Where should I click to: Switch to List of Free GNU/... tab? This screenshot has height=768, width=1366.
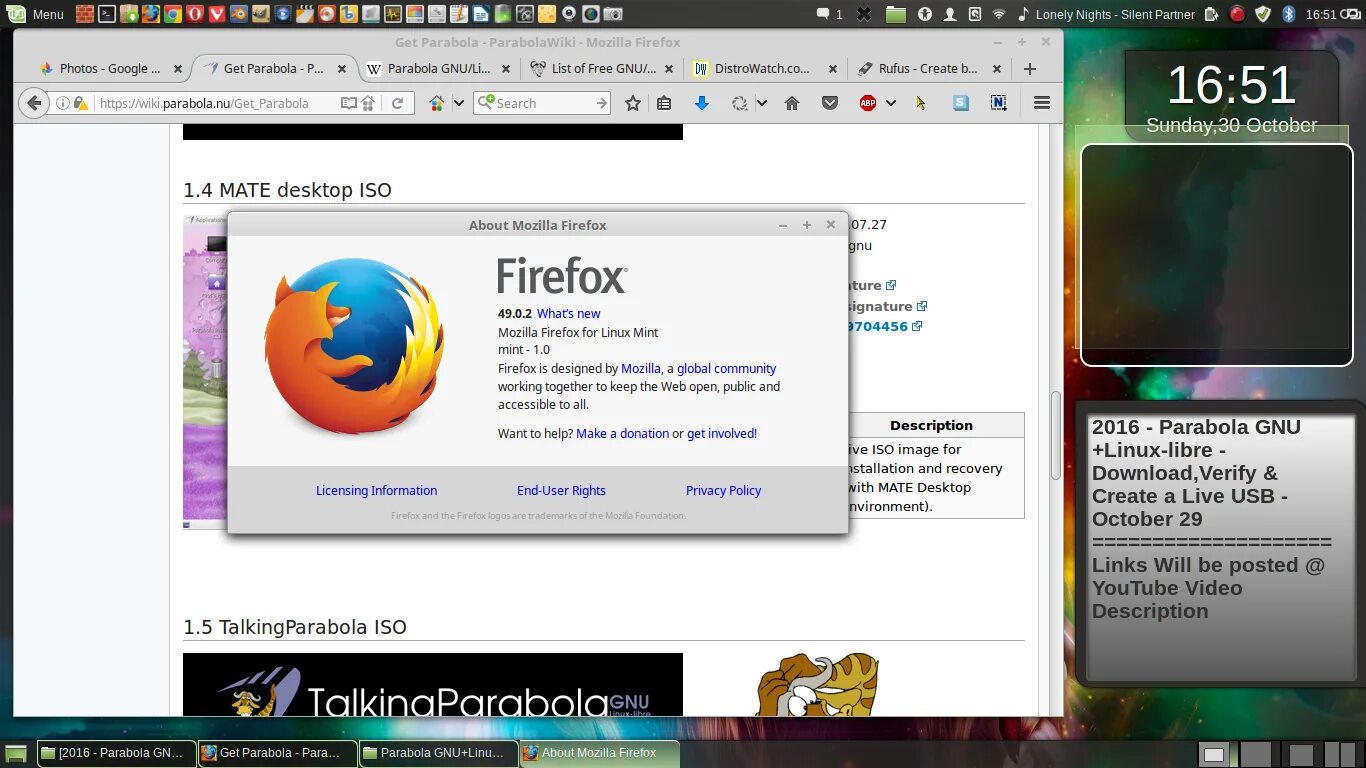pos(604,69)
